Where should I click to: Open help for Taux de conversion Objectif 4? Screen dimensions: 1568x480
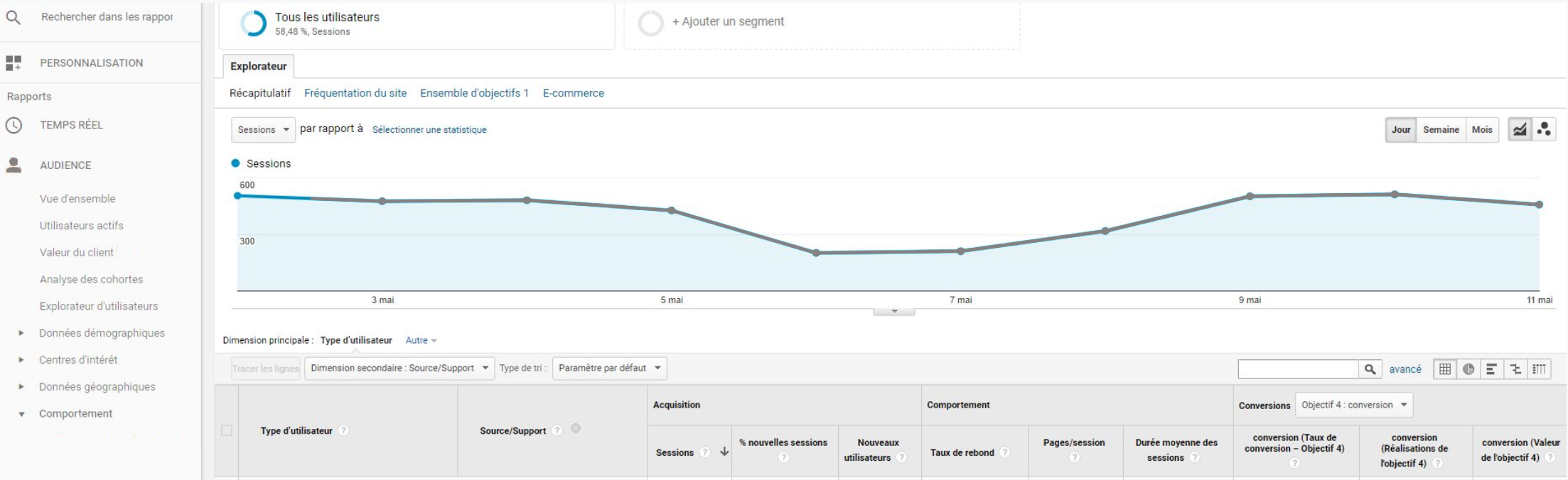[x=1294, y=463]
